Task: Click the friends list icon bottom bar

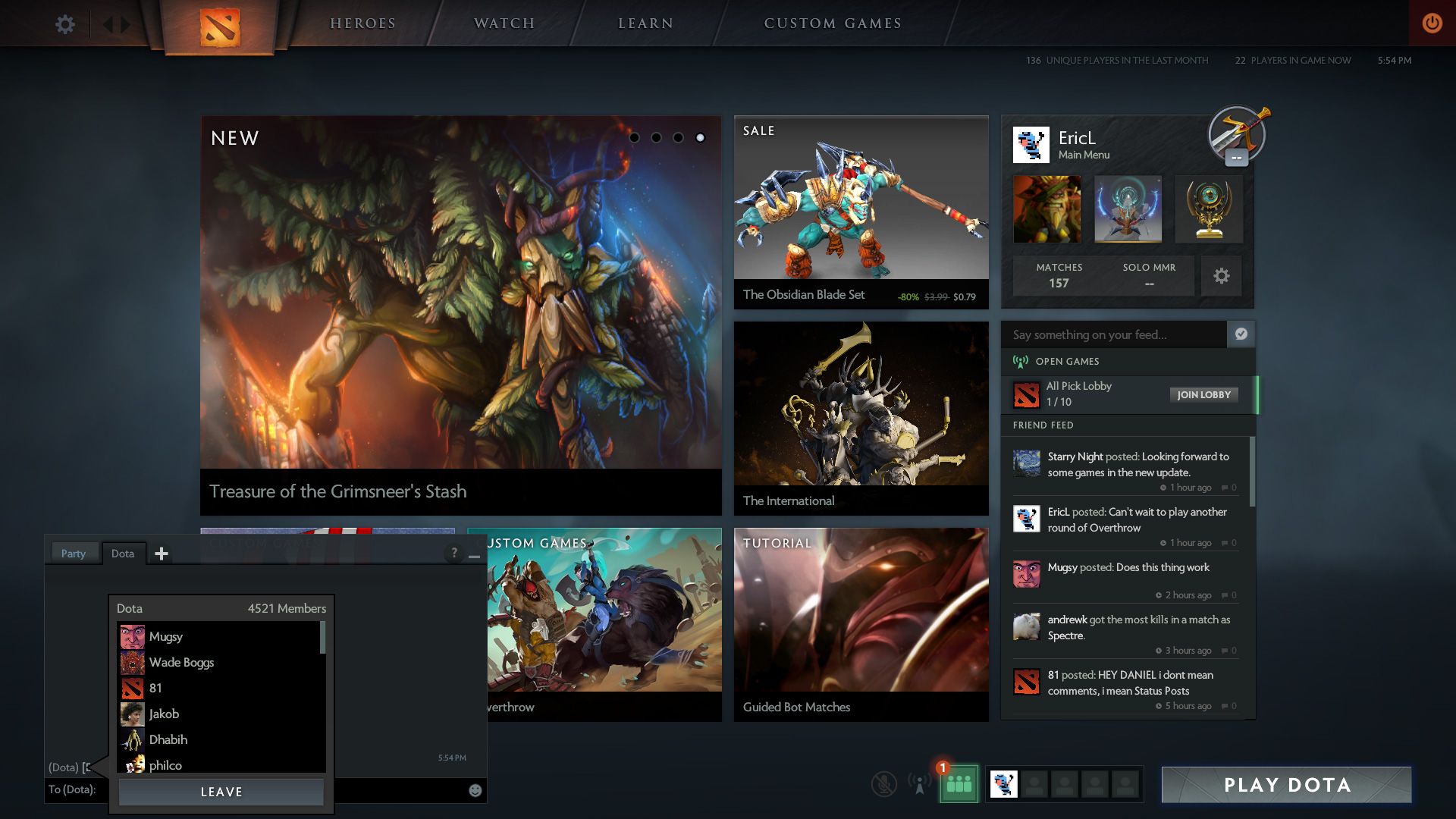Action: [x=958, y=785]
